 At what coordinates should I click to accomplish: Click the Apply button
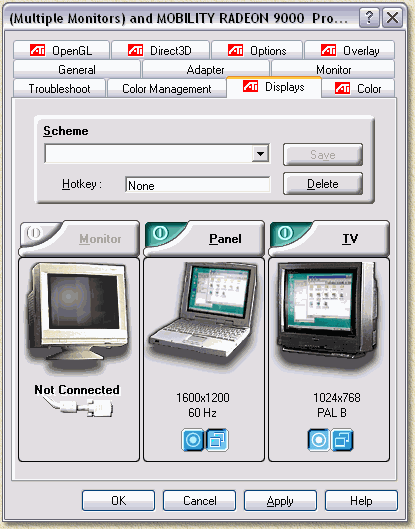pos(280,501)
